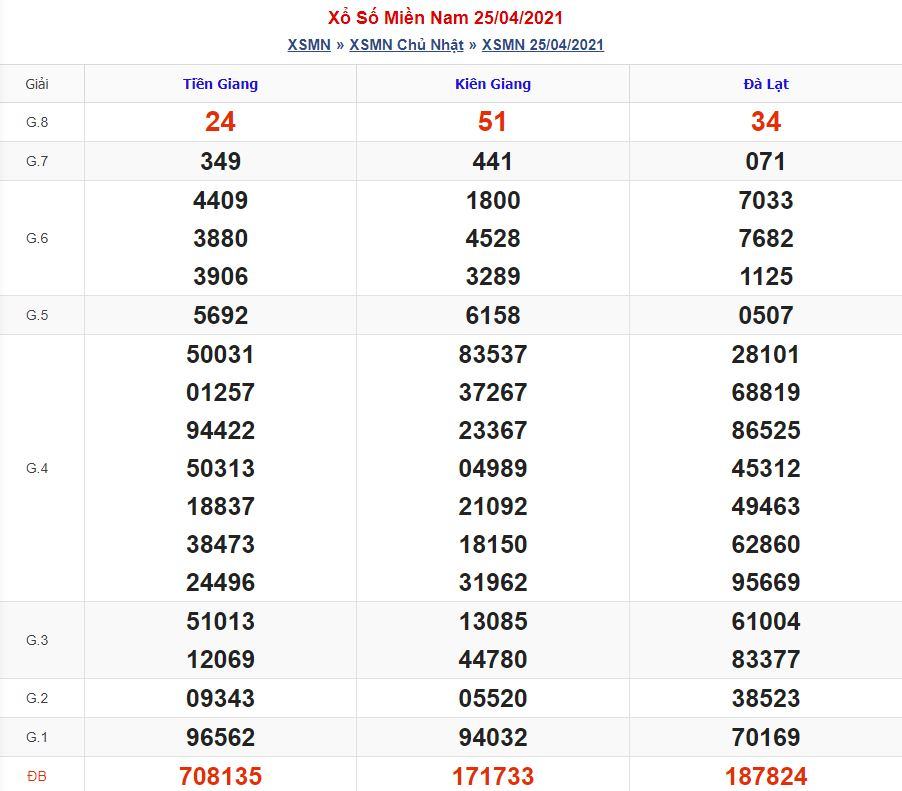
Task: Select the number 4409
Action: coord(220,200)
